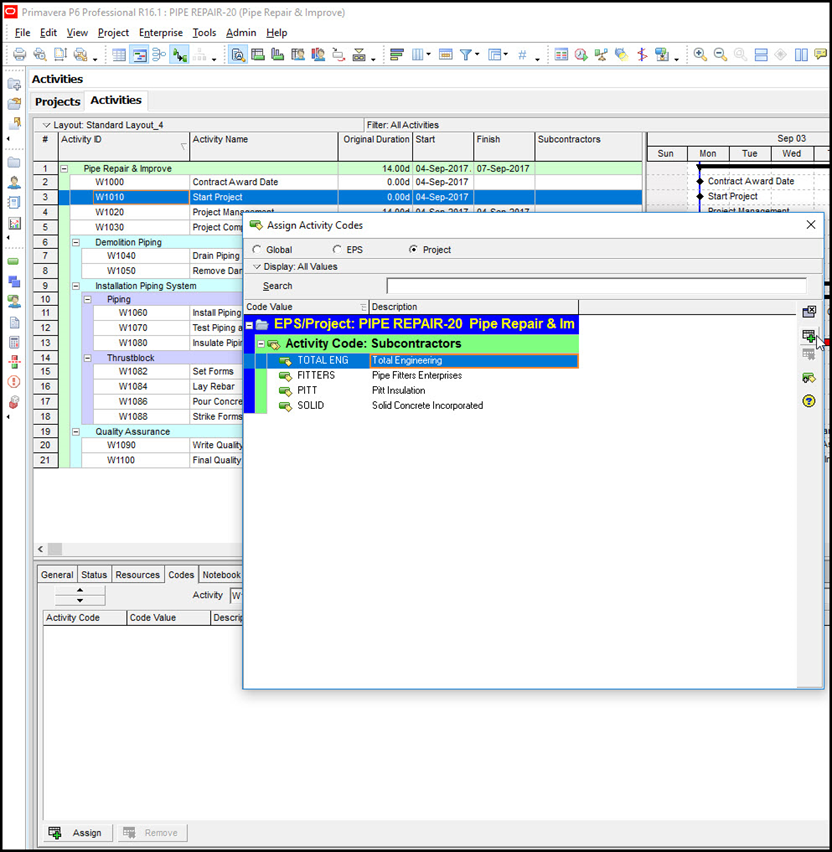Screen dimensions: 832x852
Task: Close the Assign Activity Codes dialog
Action: tap(811, 225)
